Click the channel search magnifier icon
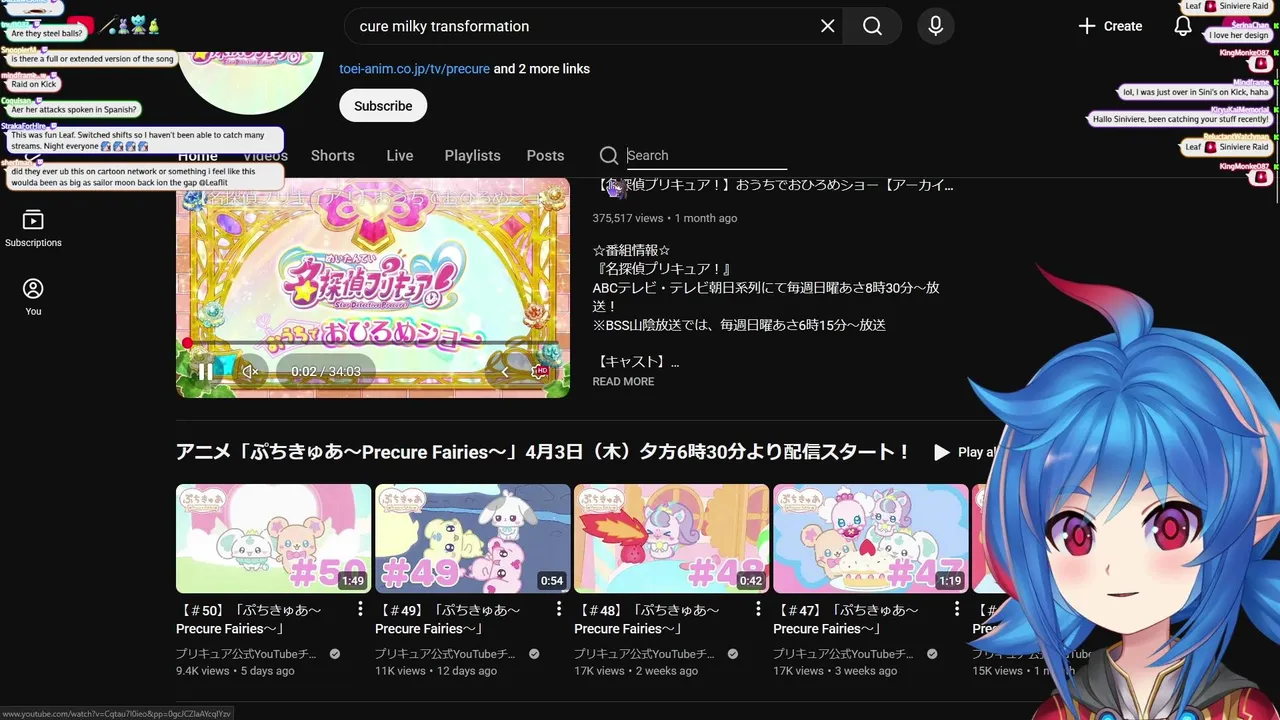This screenshot has height=720, width=1280. pyautogui.click(x=608, y=155)
